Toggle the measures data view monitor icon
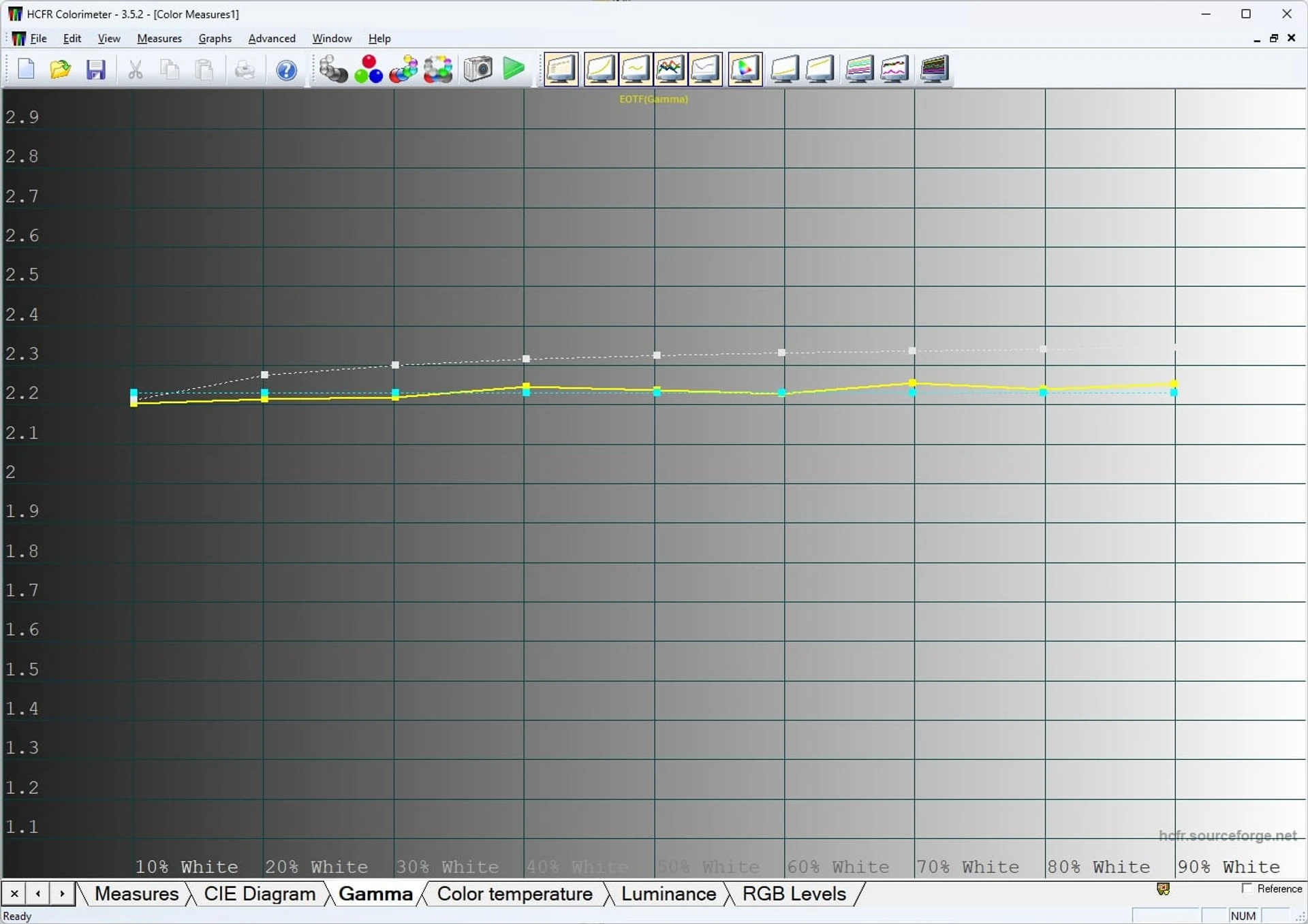 tap(561, 69)
